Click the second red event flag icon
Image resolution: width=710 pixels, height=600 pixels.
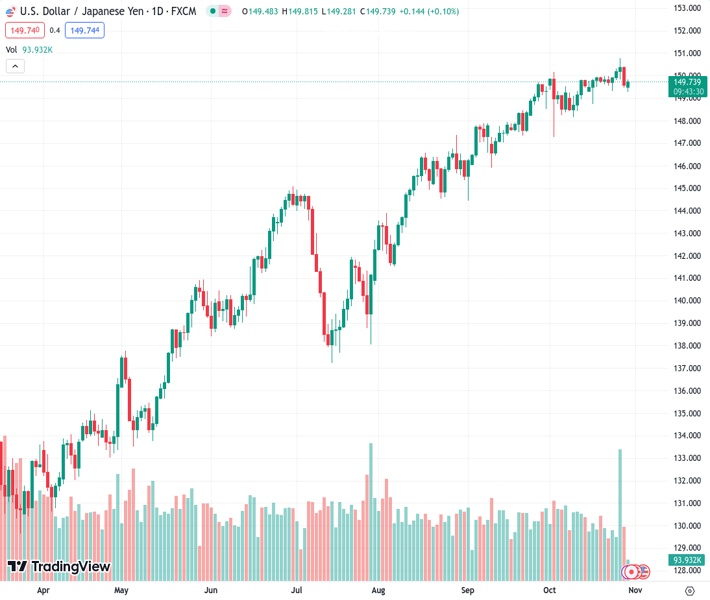[x=644, y=571]
